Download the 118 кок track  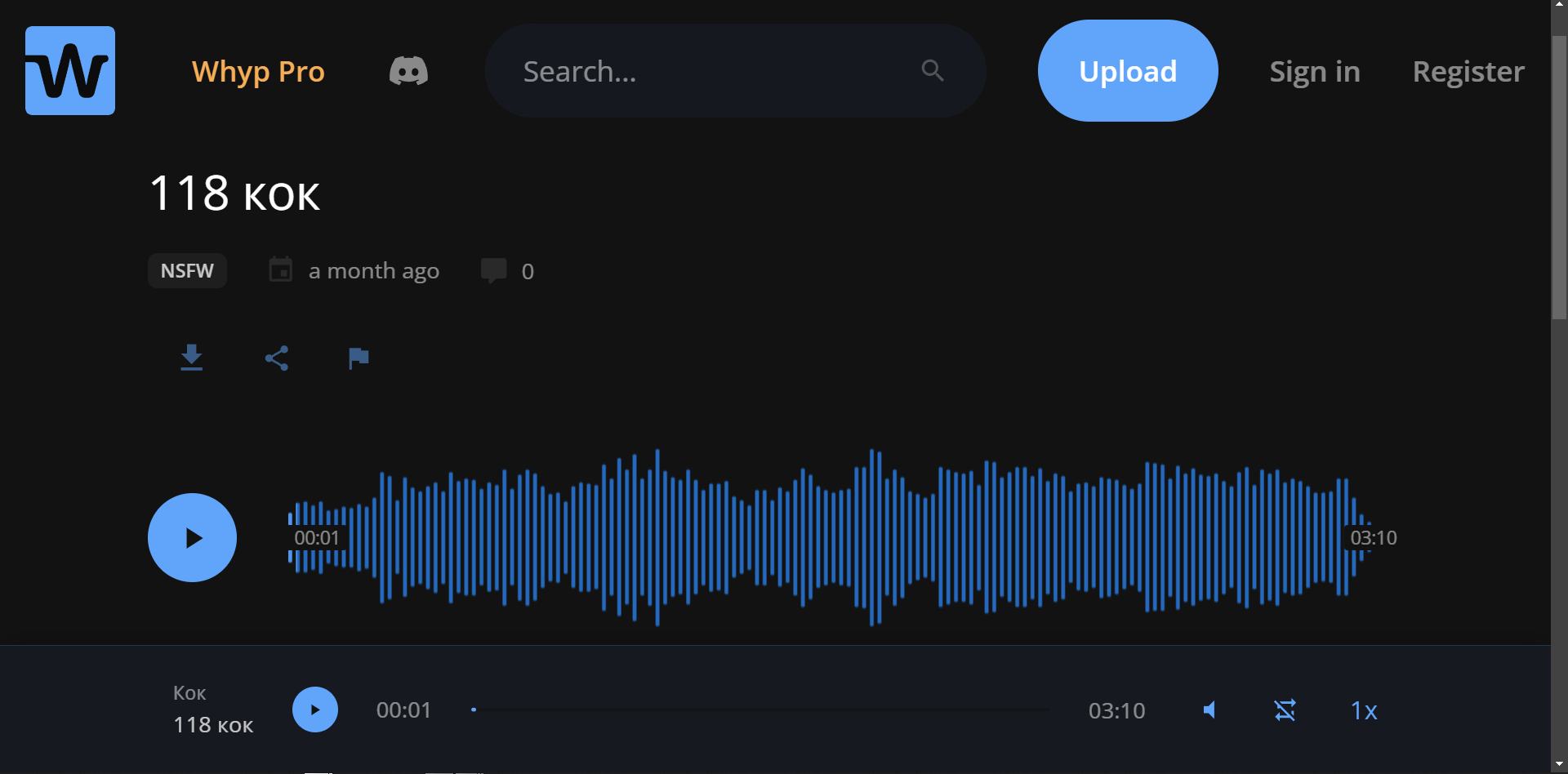click(x=191, y=358)
